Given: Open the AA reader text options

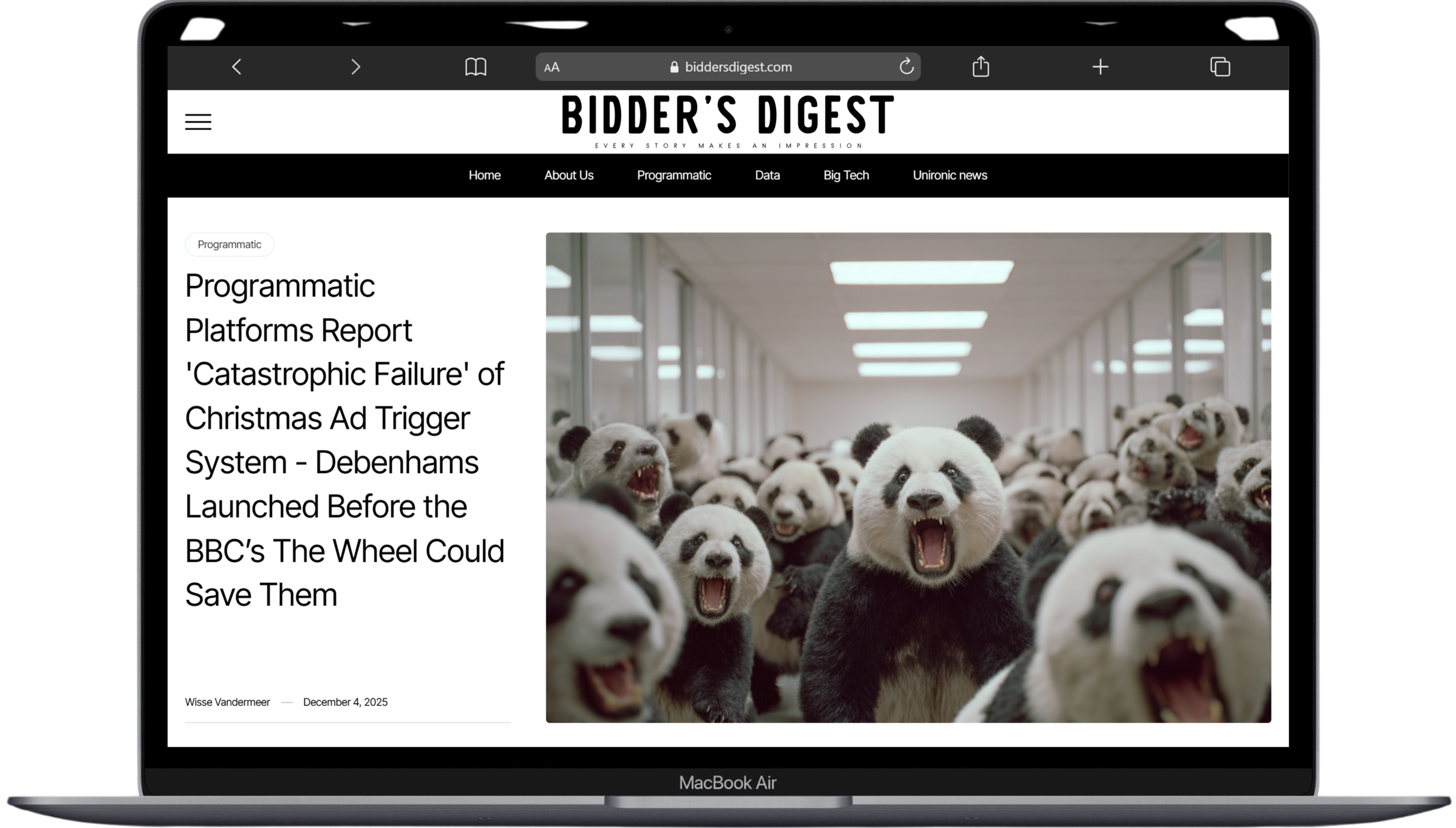Looking at the screenshot, I should pos(552,67).
